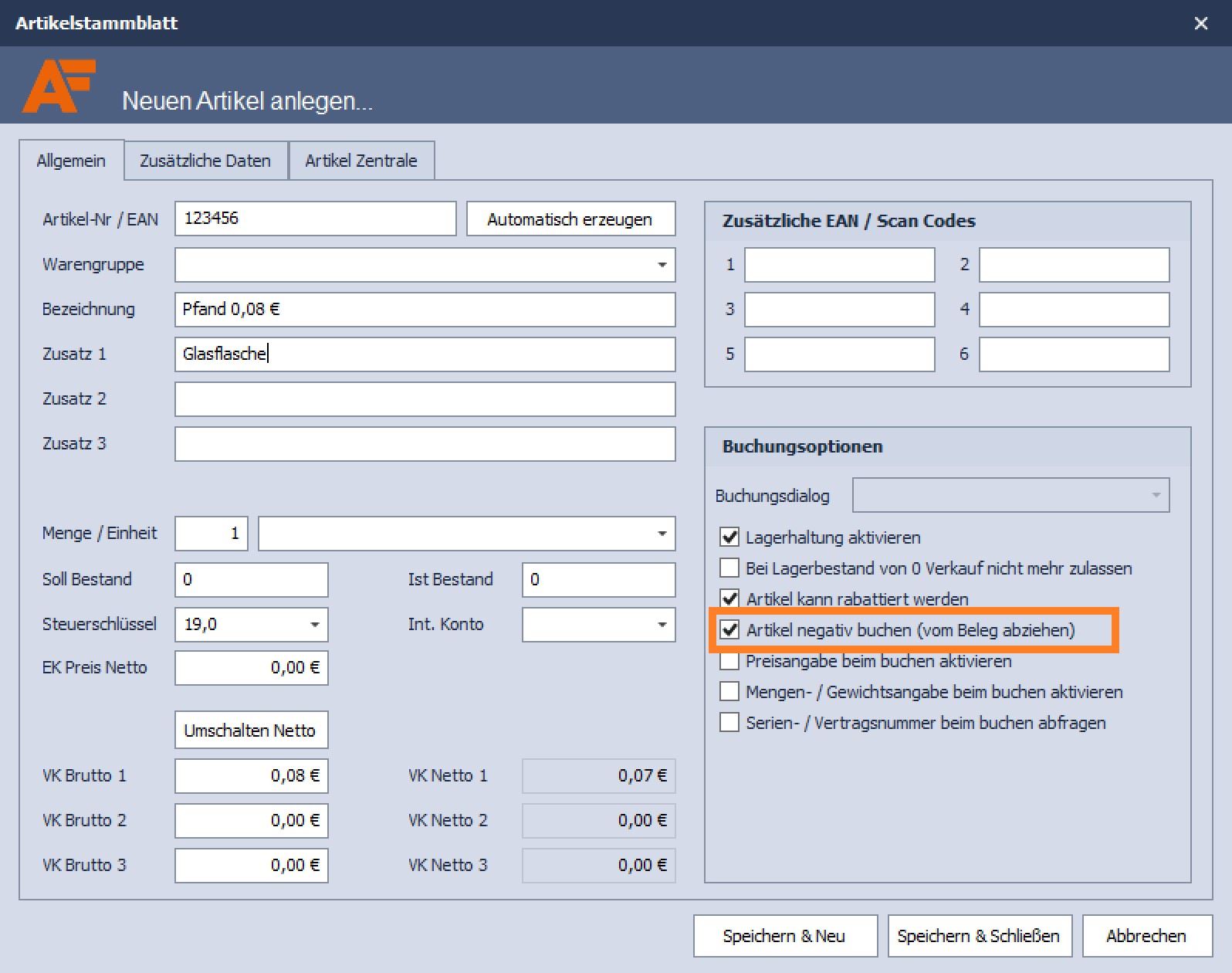Enable Preisangabe beim buchen aktivieren
The image size is (1232, 973).
coord(729,660)
